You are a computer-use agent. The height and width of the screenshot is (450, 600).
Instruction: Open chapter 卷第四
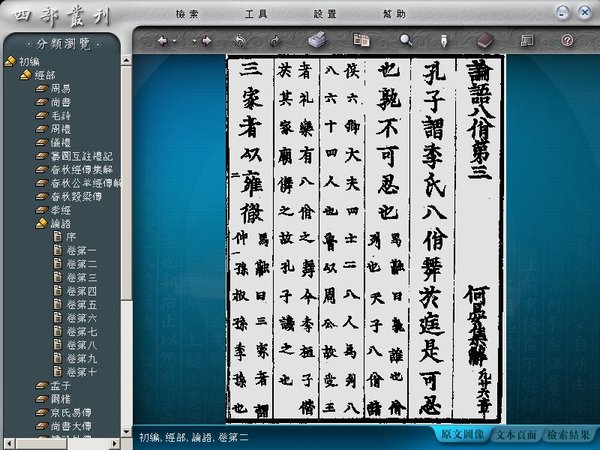click(x=81, y=291)
